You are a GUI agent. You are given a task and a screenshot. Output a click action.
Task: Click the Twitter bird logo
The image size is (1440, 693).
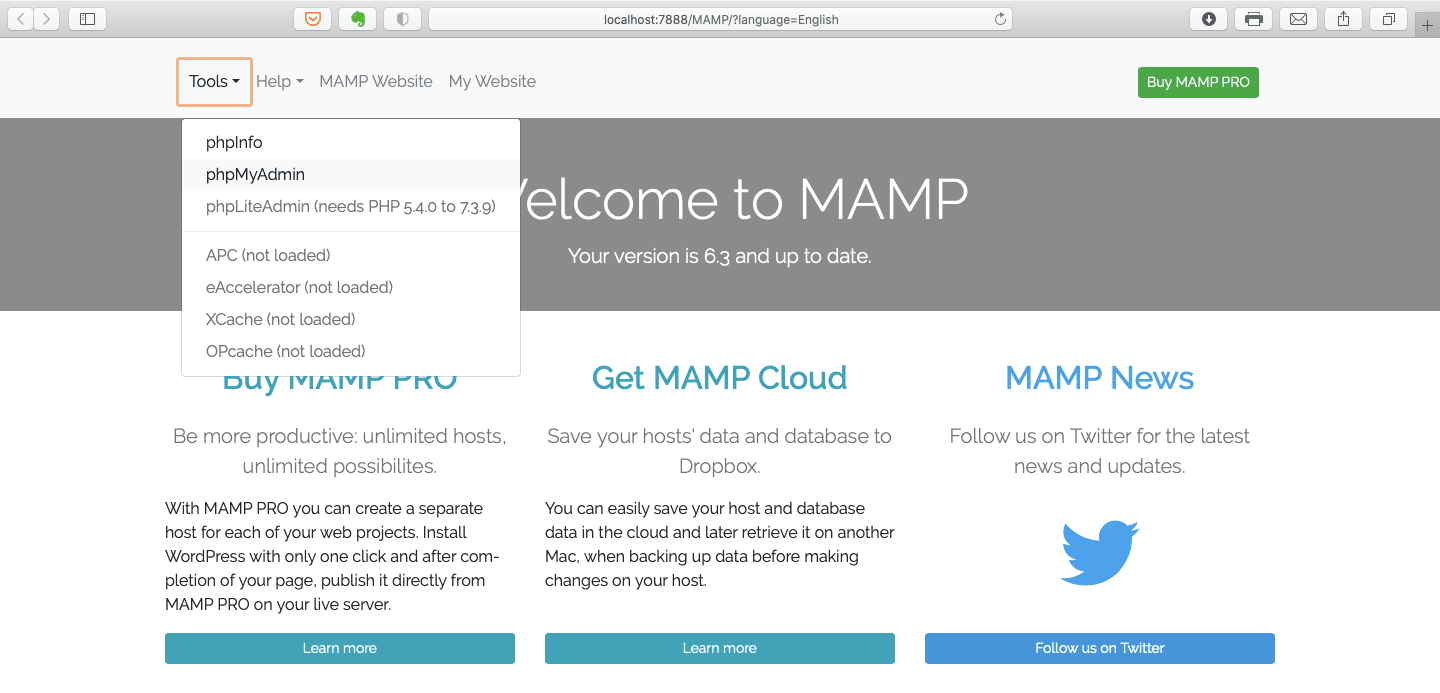point(1099,552)
